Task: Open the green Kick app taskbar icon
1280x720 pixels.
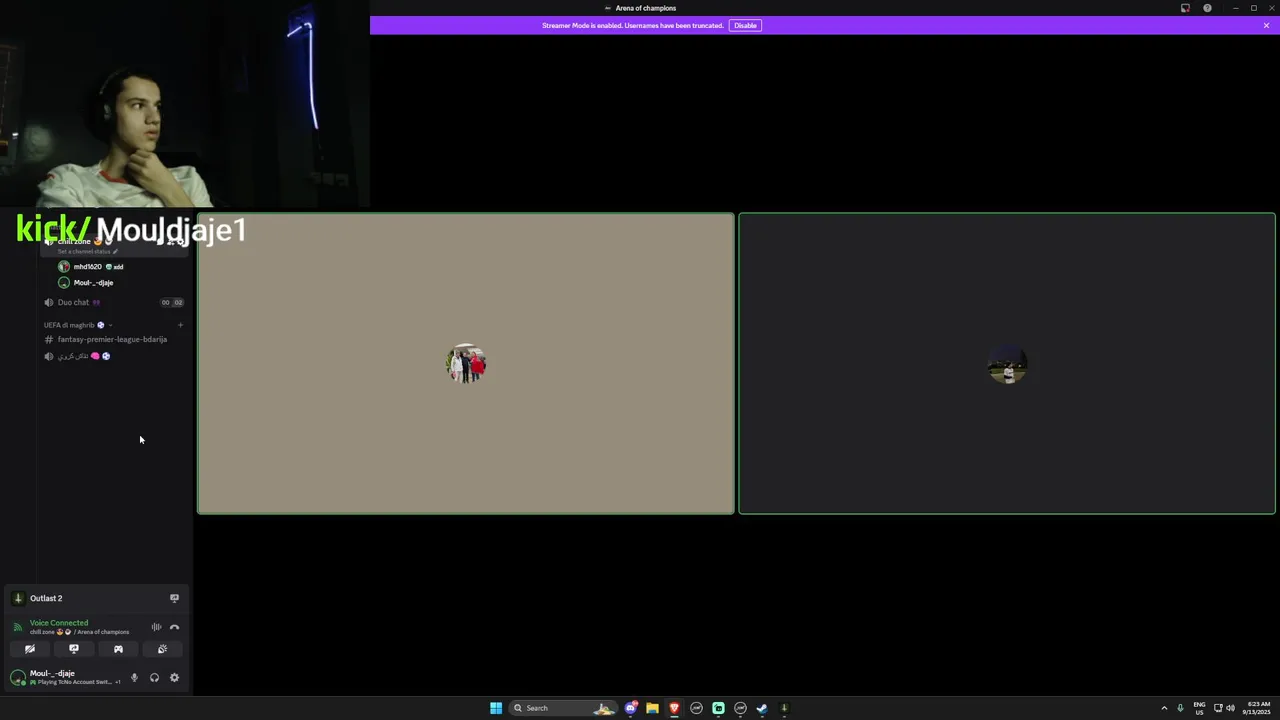Action: 718,708
